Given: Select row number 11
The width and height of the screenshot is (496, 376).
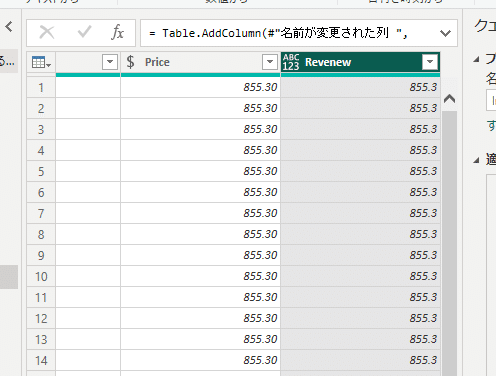Looking at the screenshot, I should coord(41,298).
